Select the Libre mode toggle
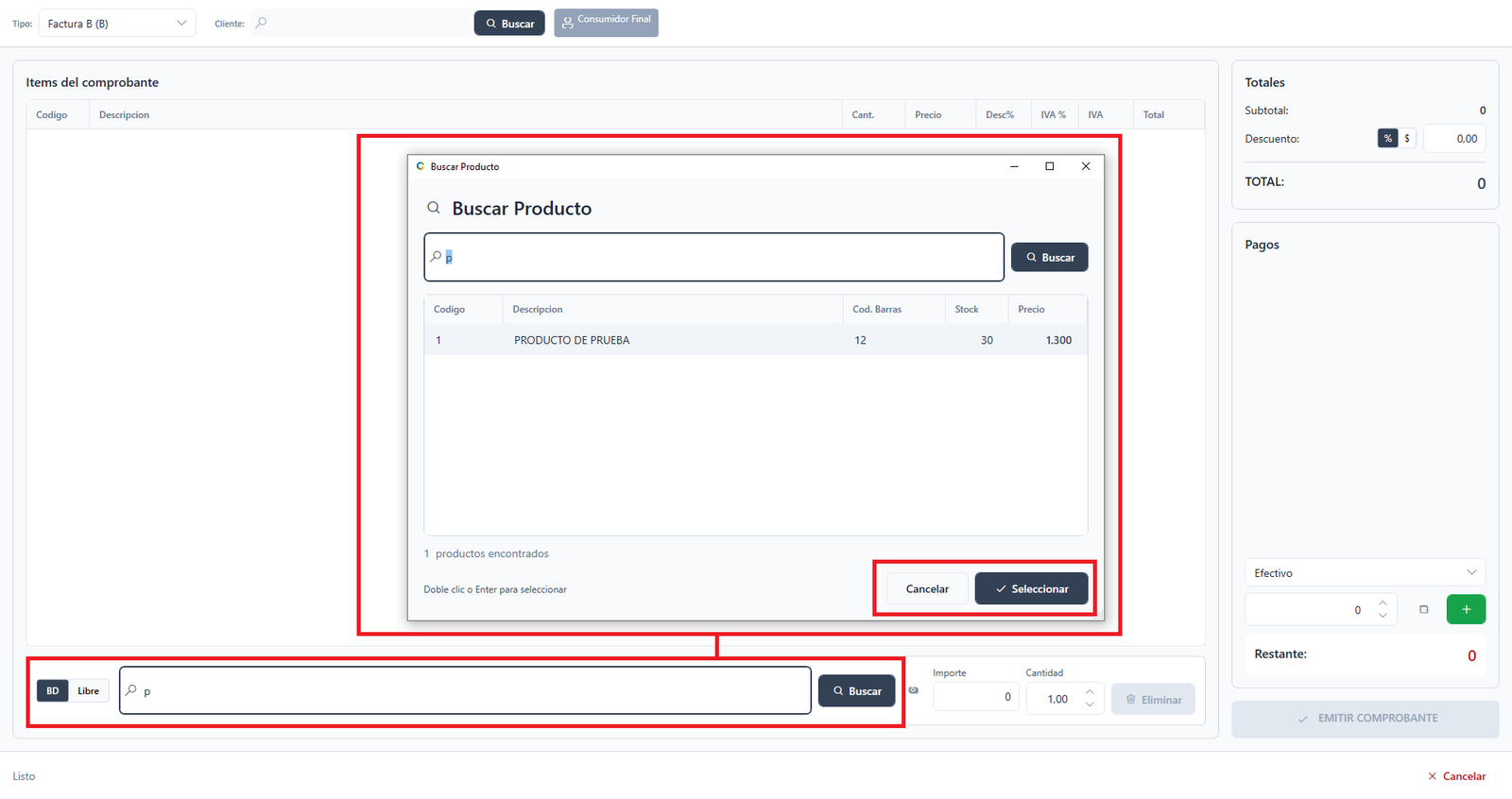Image resolution: width=1512 pixels, height=799 pixels. 88,690
